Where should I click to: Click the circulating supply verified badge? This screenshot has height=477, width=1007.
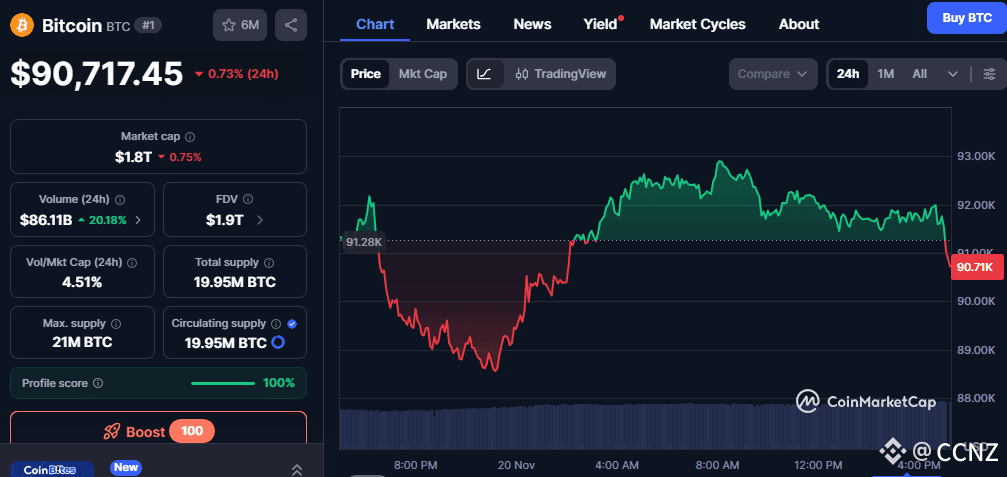[292, 324]
